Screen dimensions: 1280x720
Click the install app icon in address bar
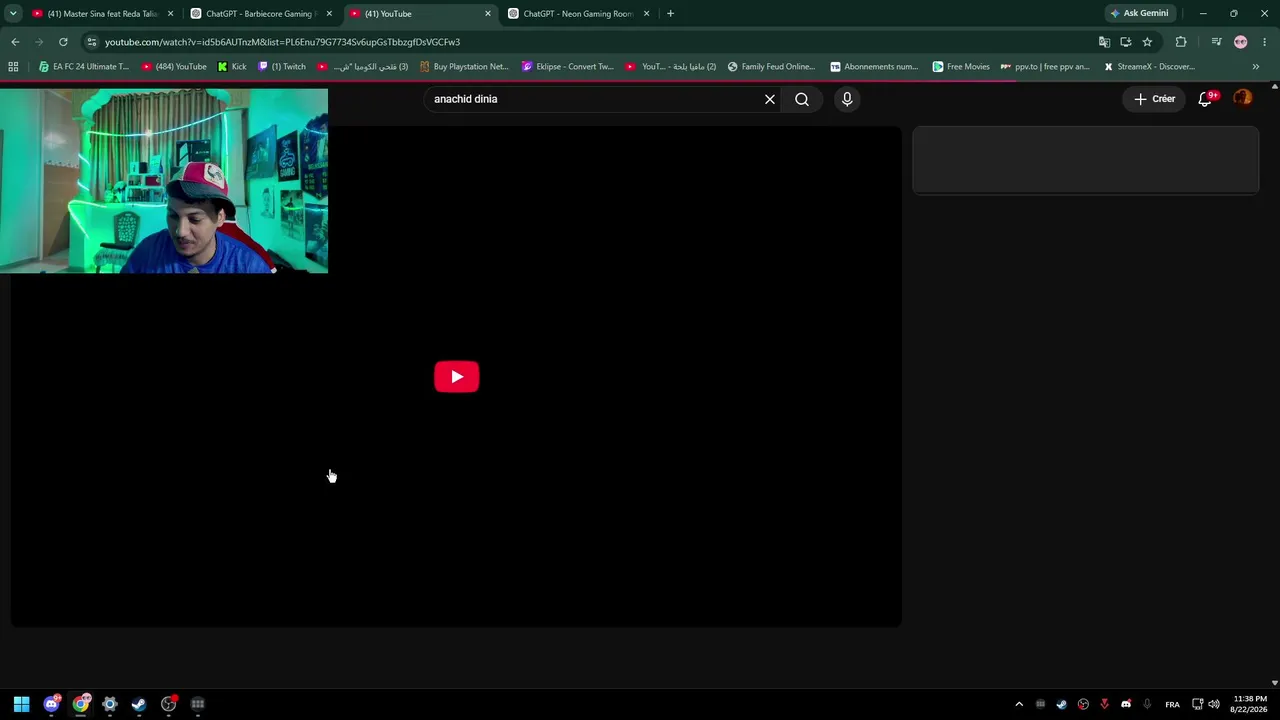[1126, 42]
